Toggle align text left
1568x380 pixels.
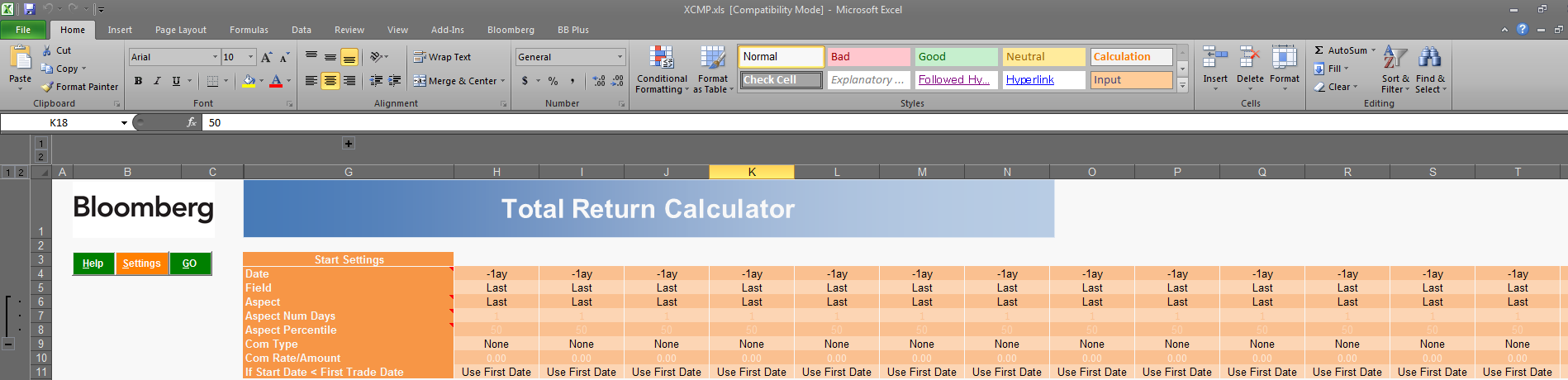[x=311, y=81]
